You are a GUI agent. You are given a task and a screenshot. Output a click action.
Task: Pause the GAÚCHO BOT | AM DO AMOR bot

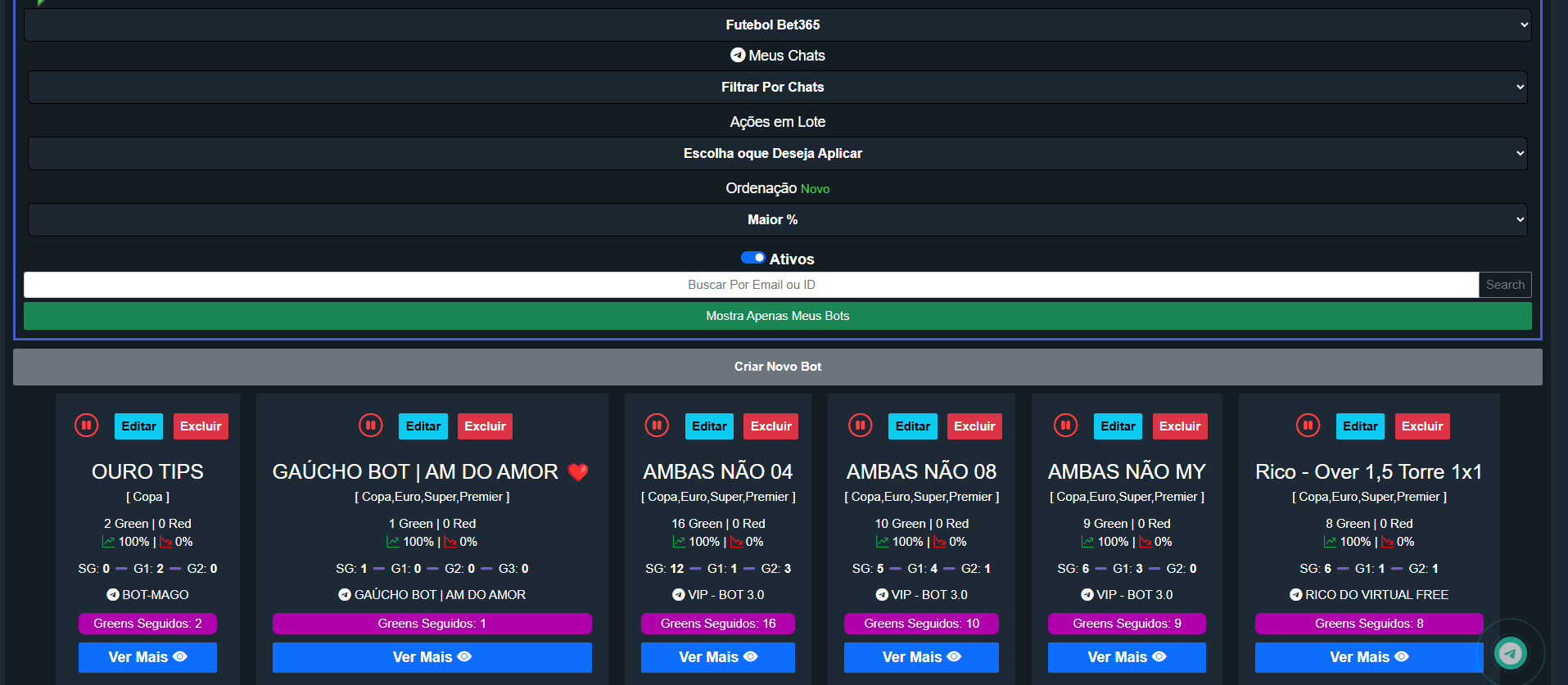click(370, 426)
